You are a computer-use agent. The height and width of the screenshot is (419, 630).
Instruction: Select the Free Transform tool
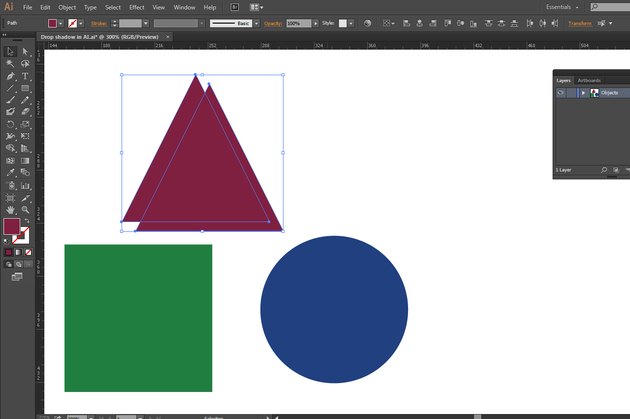coord(25,137)
